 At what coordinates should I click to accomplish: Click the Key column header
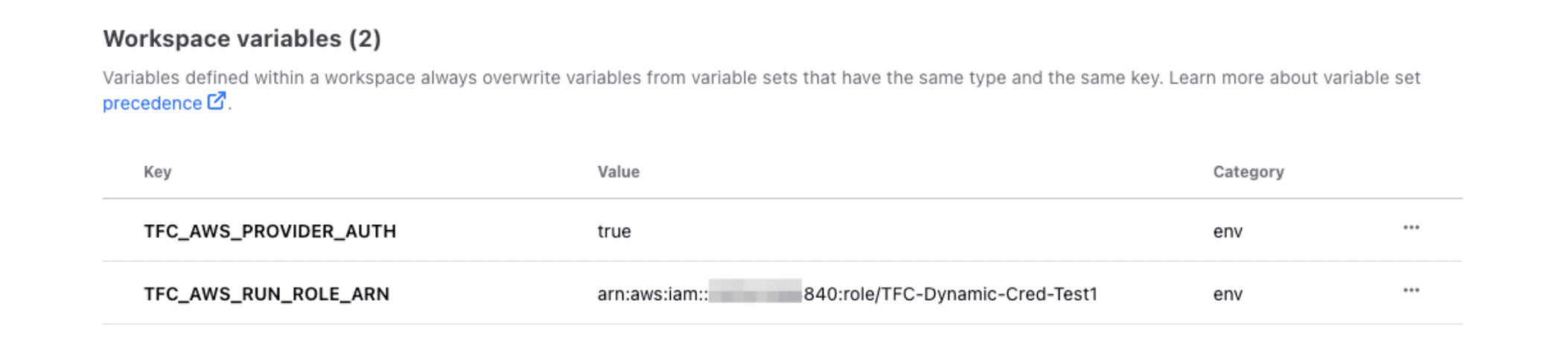pos(158,172)
